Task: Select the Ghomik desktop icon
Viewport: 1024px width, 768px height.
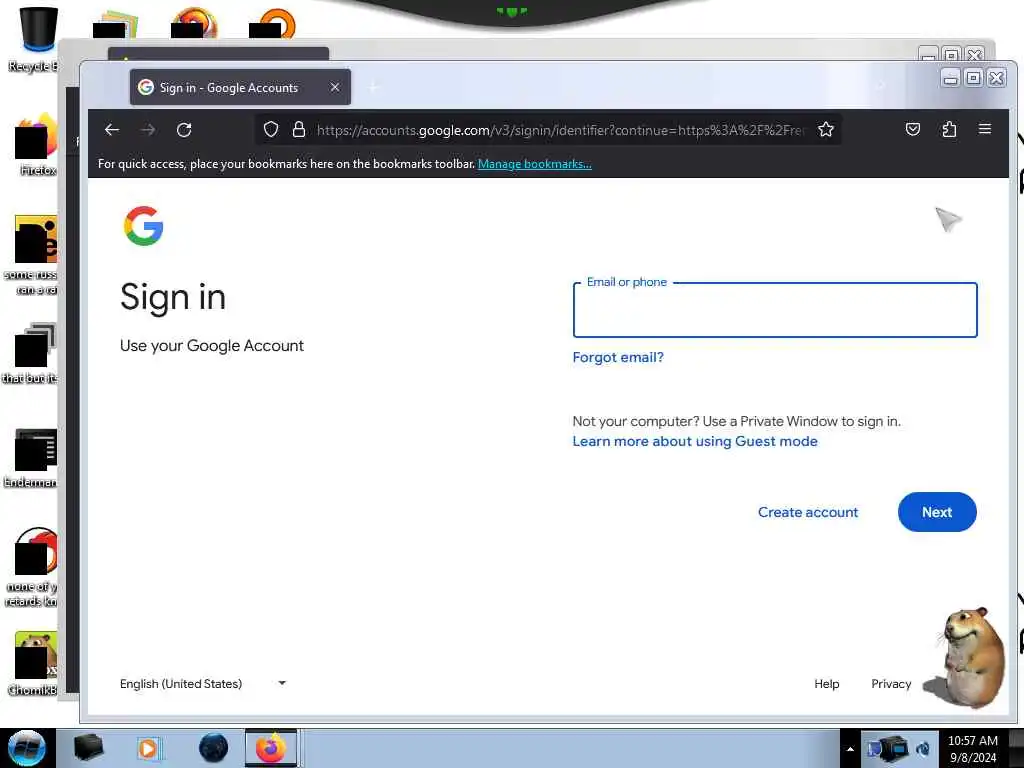Action: [x=33, y=663]
